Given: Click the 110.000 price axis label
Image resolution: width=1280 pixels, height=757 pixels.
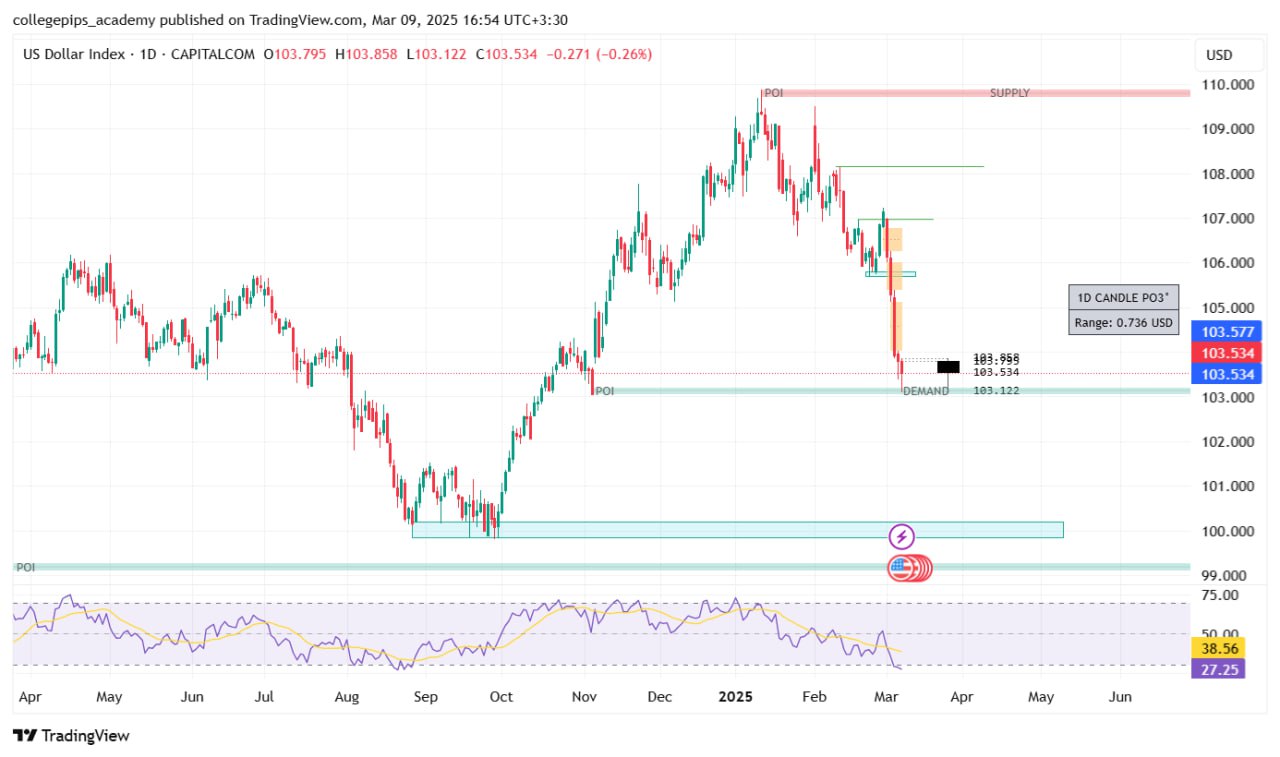Looking at the screenshot, I should point(1227,85).
